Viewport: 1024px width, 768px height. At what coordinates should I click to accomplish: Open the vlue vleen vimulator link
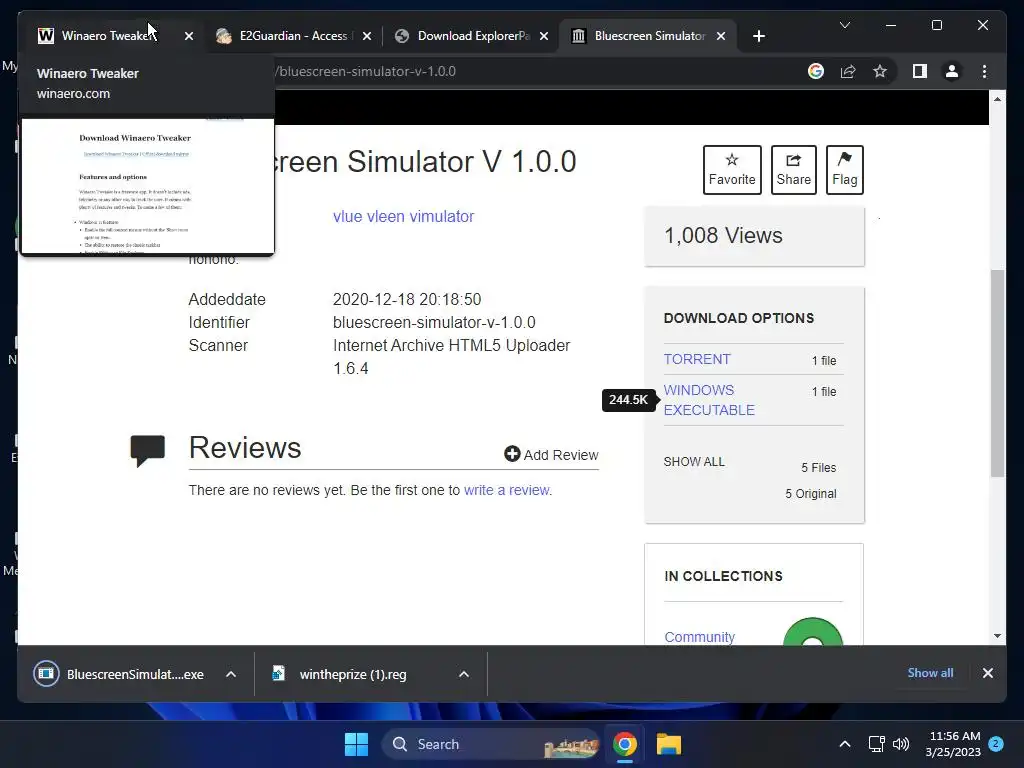pos(403,216)
